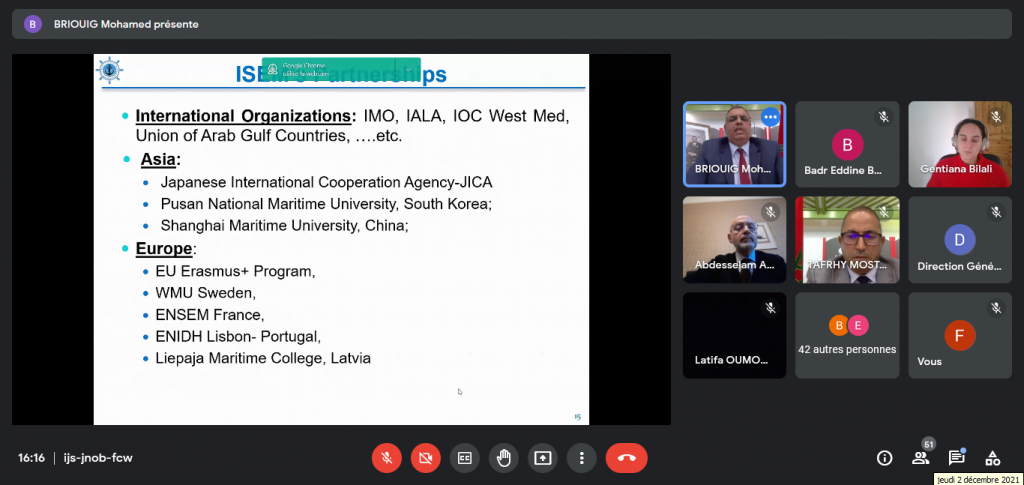Open the chat messages panel
Image resolution: width=1024 pixels, height=485 pixels.
[956, 458]
